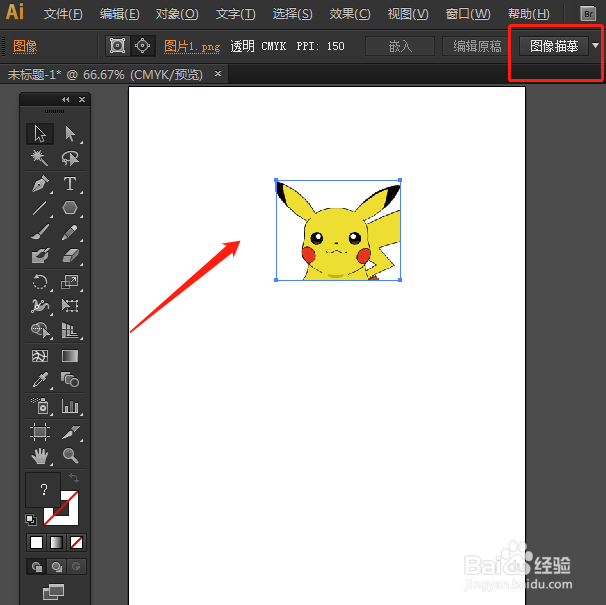The width and height of the screenshot is (606, 605).
Task: Select the Lasso tool
Action: pos(70,158)
